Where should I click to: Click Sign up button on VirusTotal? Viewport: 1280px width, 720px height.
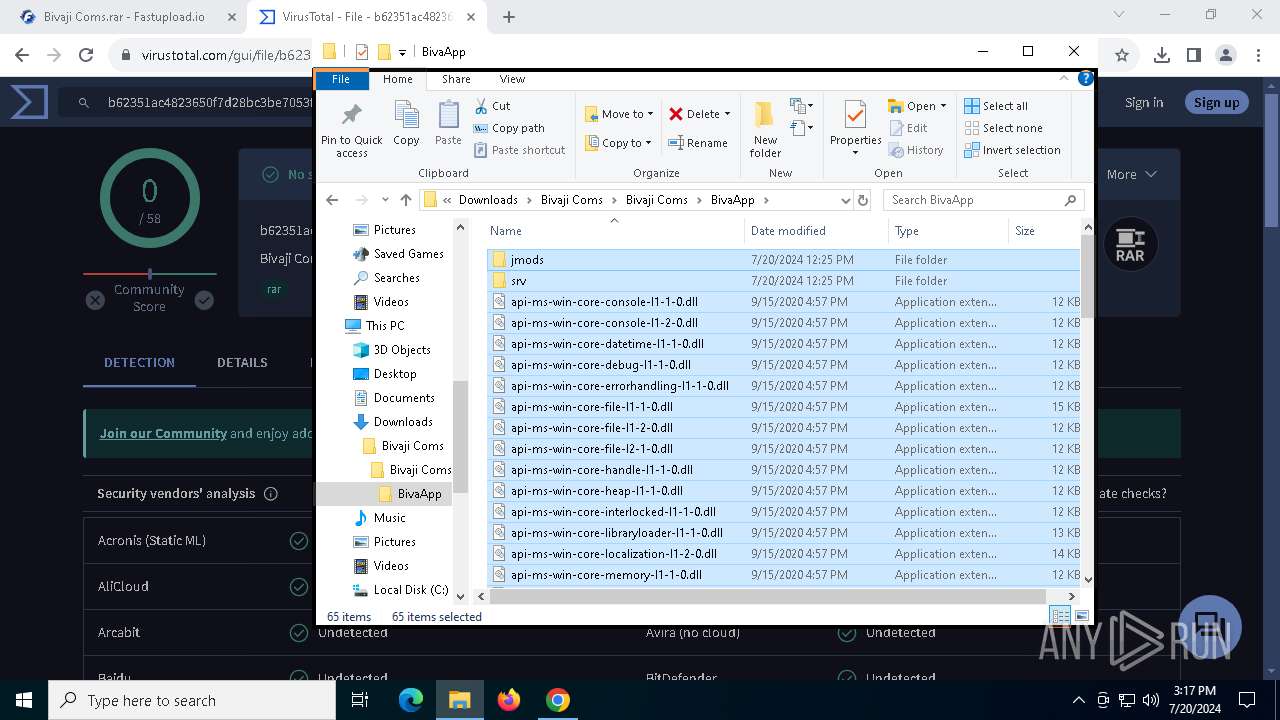[x=1216, y=102]
